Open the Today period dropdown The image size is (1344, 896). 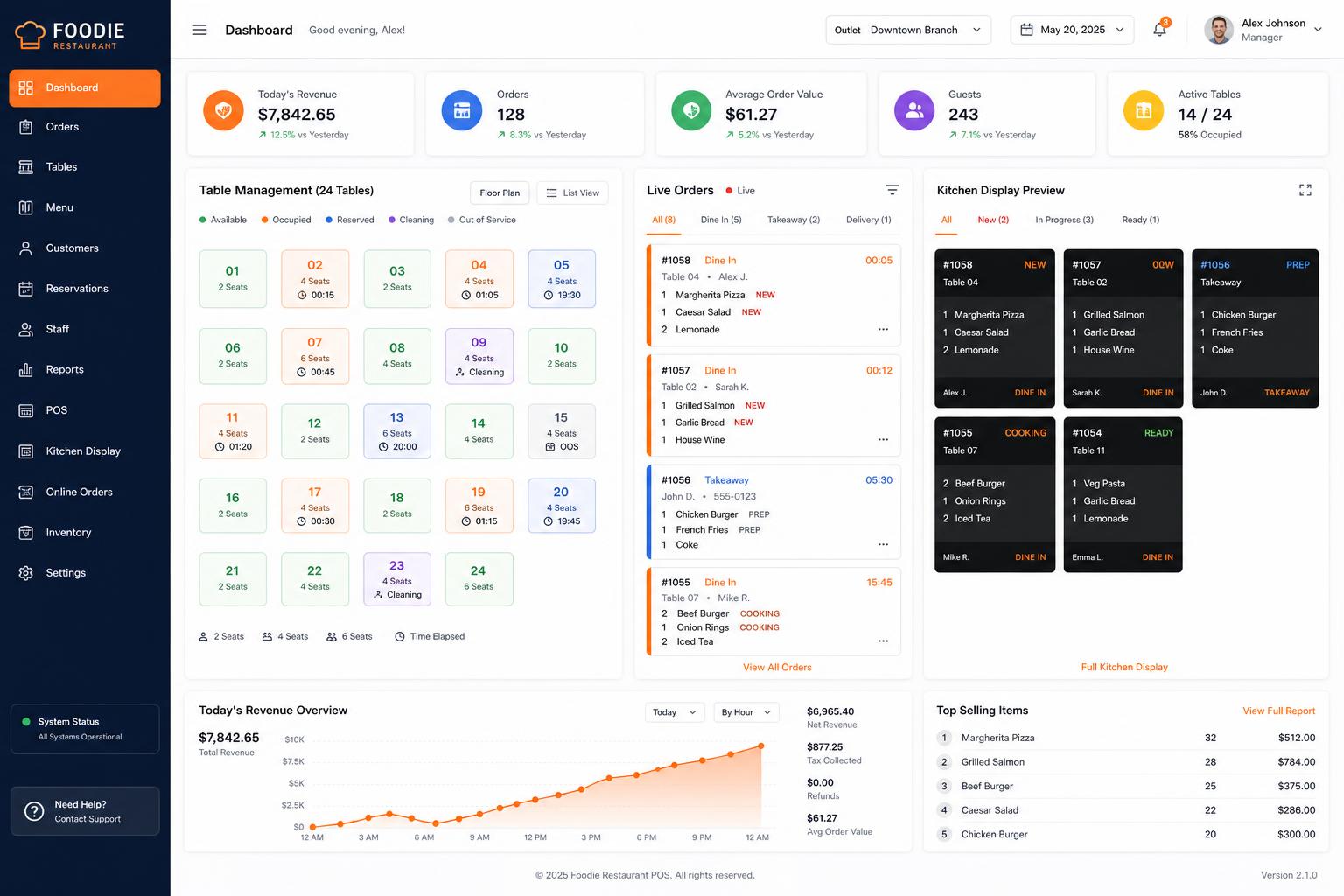pos(675,712)
